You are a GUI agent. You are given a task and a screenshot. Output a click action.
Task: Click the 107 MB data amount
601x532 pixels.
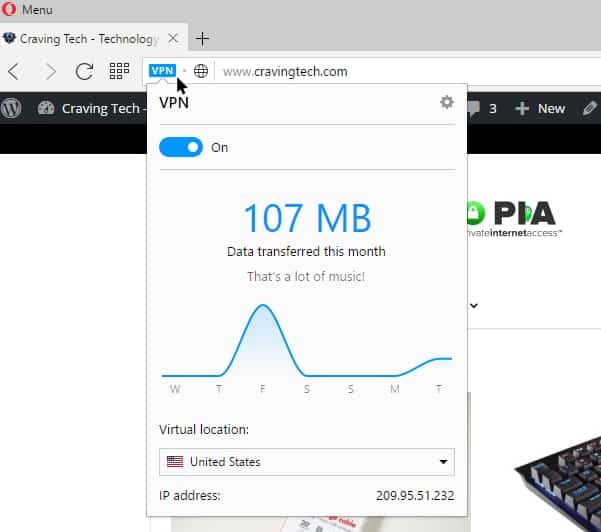pyautogui.click(x=307, y=218)
